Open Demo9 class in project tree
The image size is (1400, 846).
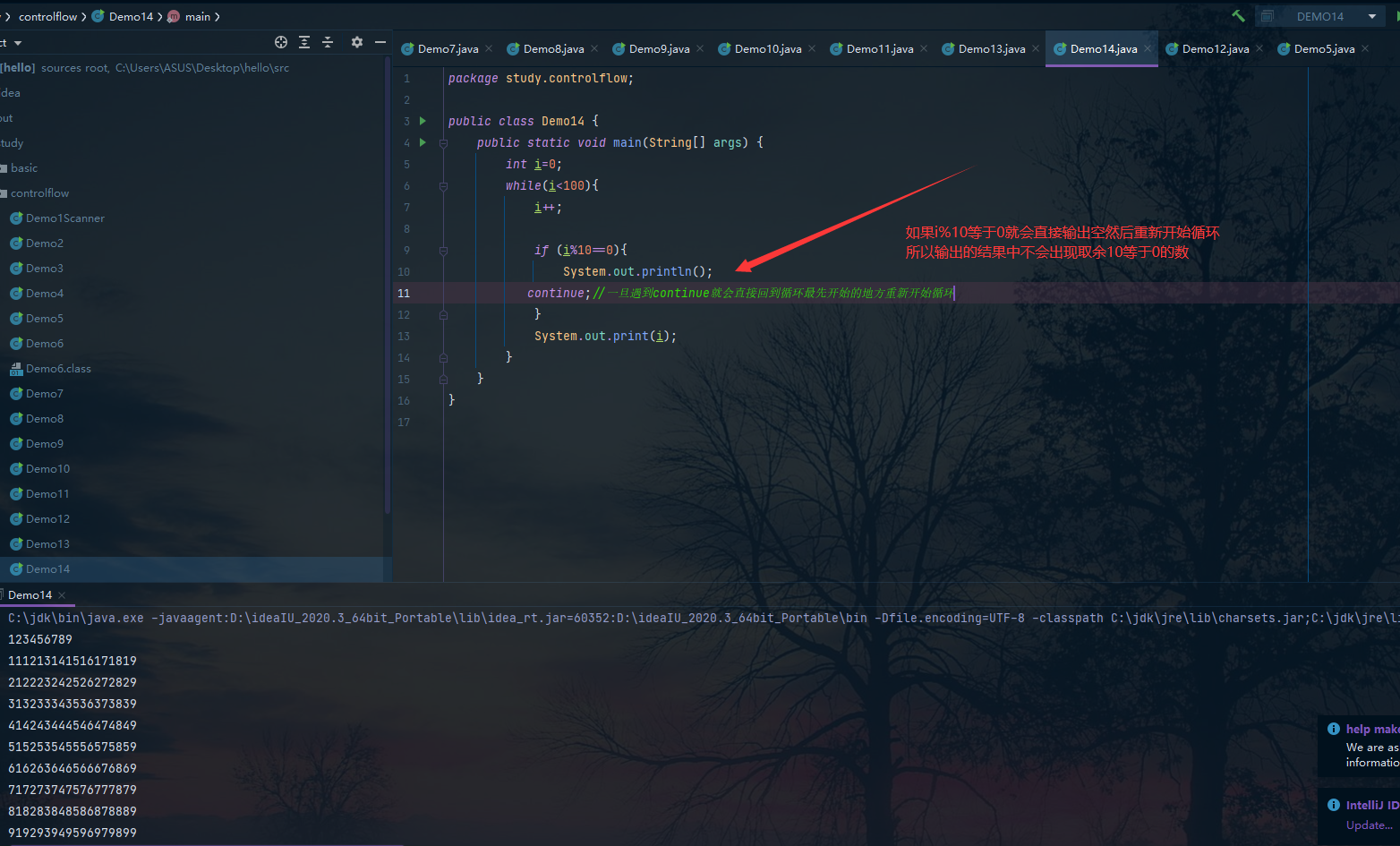[x=45, y=443]
